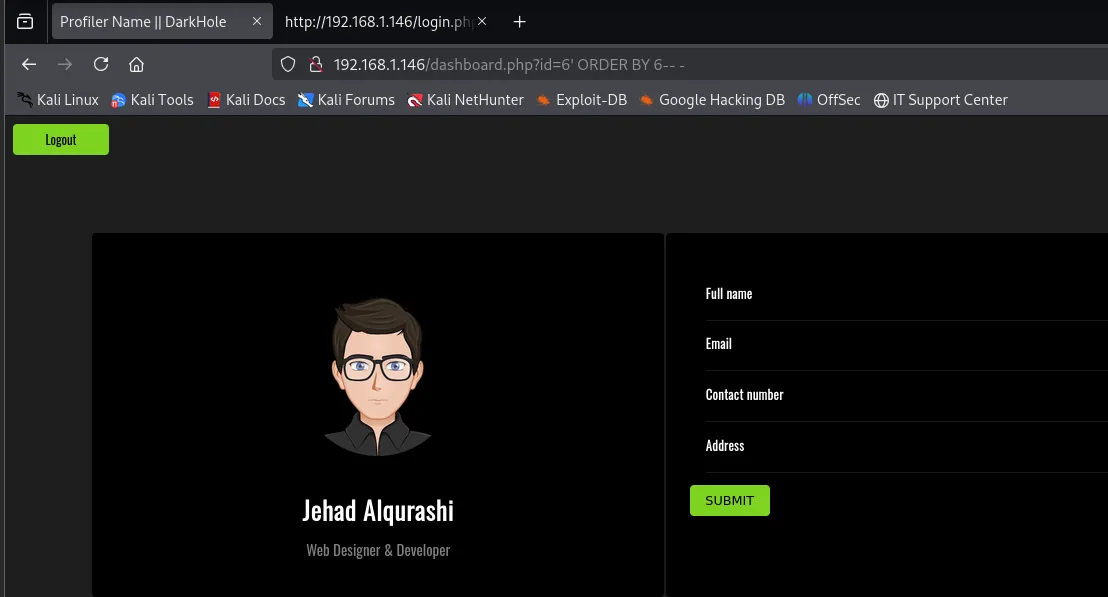Click the Address input field
The height and width of the screenshot is (597, 1108).
[x=907, y=447]
